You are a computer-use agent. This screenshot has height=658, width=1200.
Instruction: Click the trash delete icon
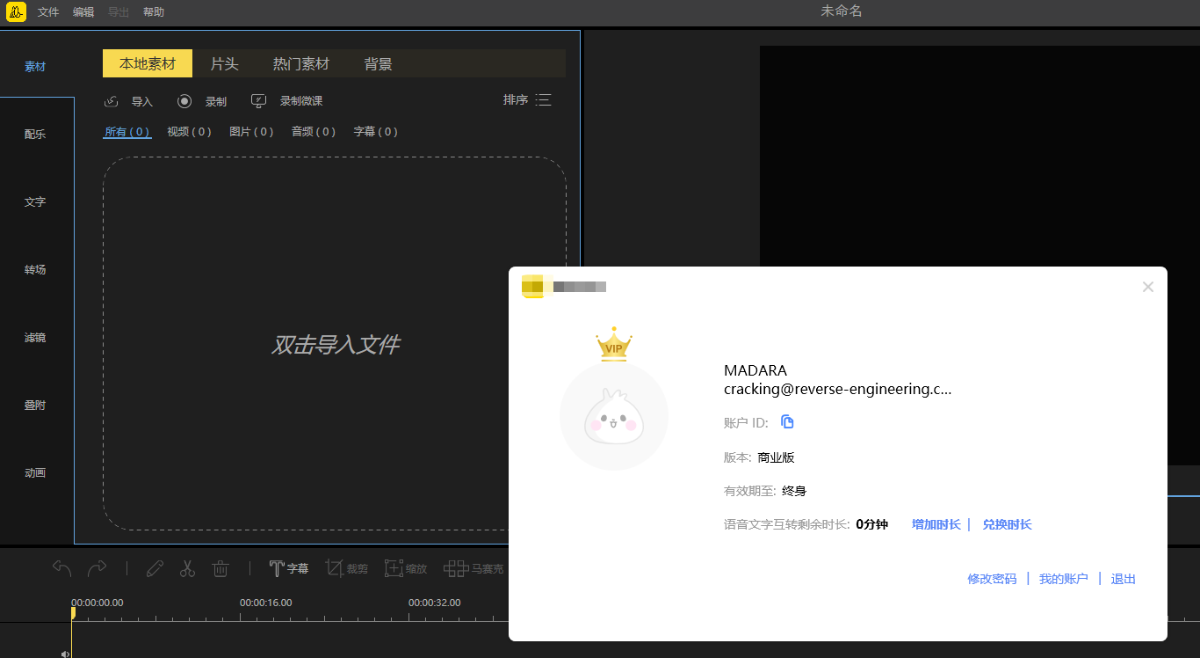pos(221,568)
